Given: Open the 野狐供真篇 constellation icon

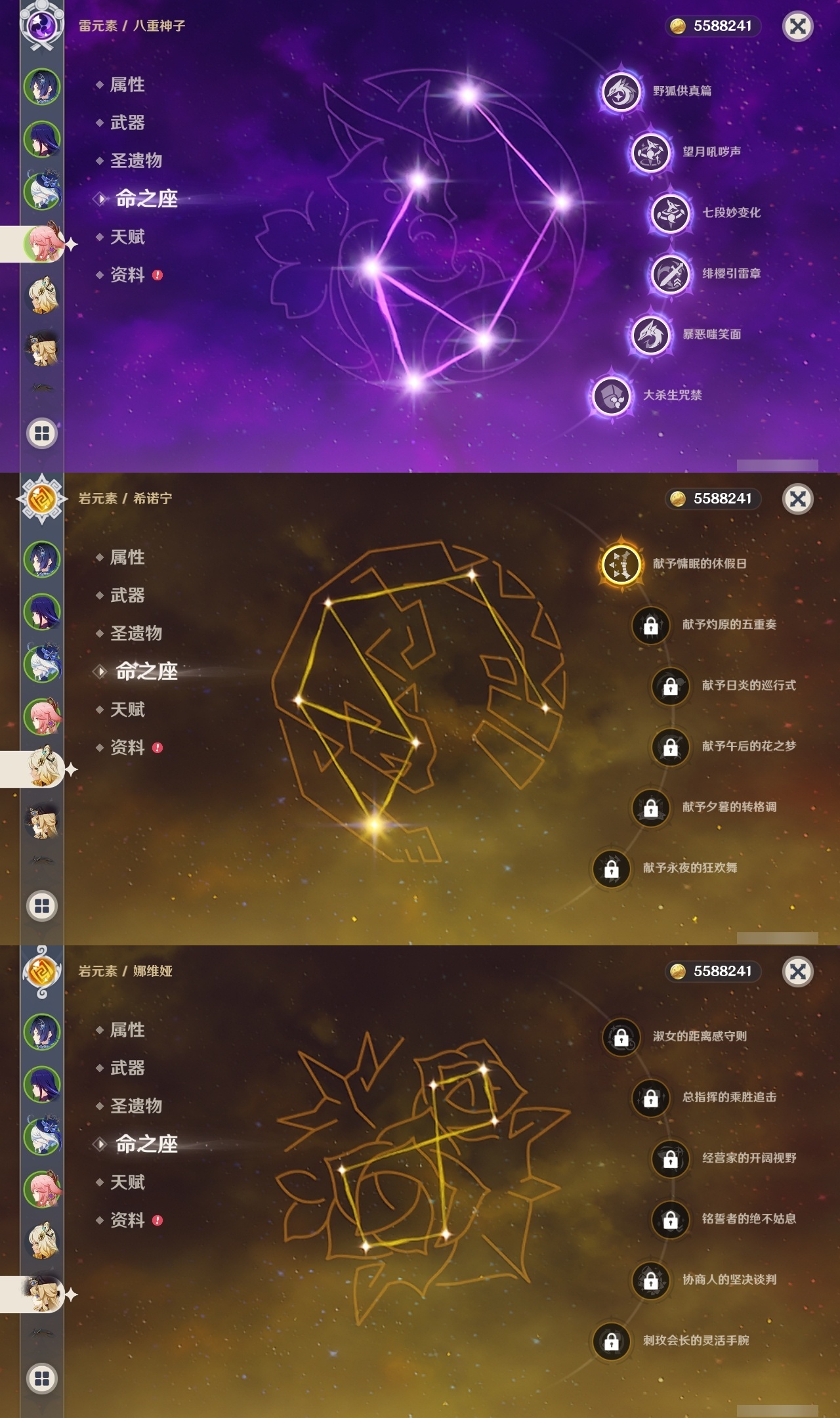Looking at the screenshot, I should 620,91.
